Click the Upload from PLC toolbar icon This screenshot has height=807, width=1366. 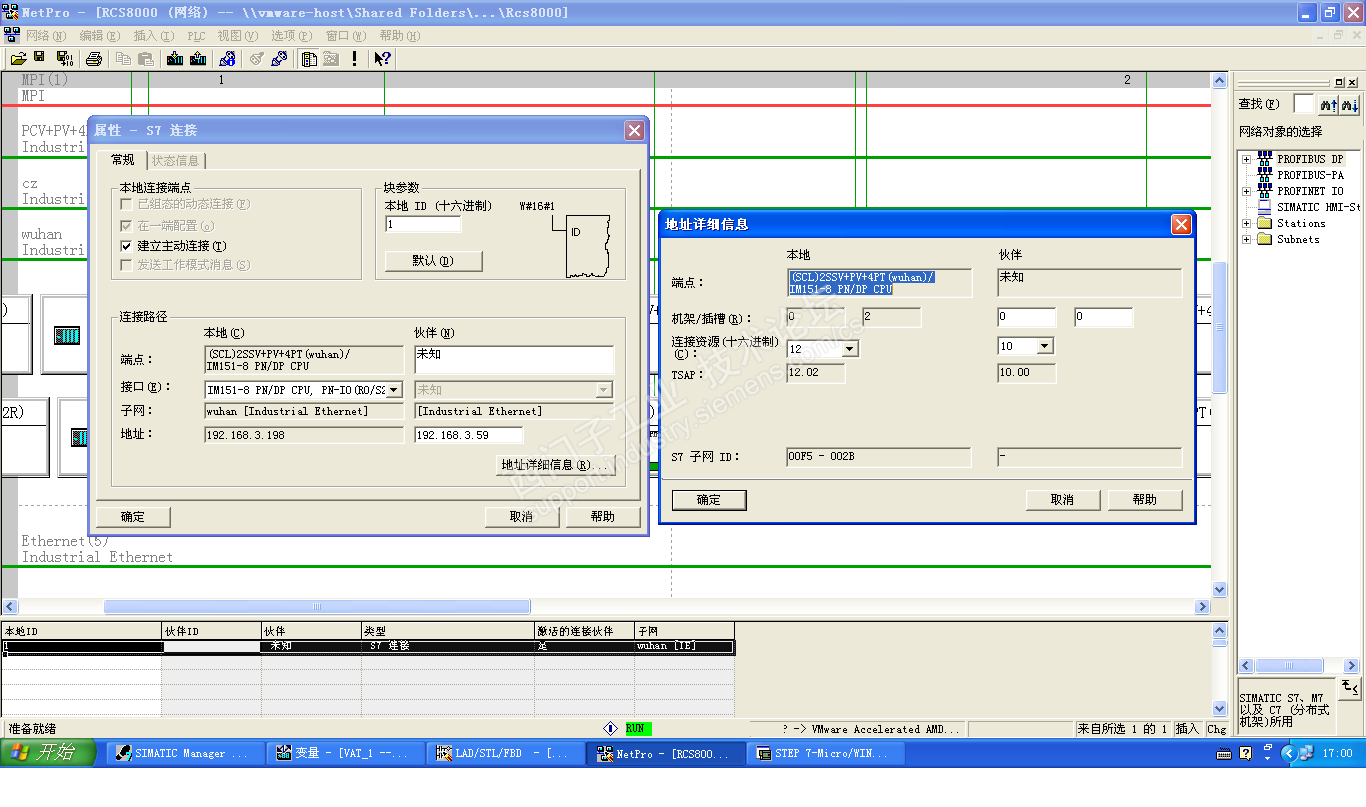pos(198,59)
